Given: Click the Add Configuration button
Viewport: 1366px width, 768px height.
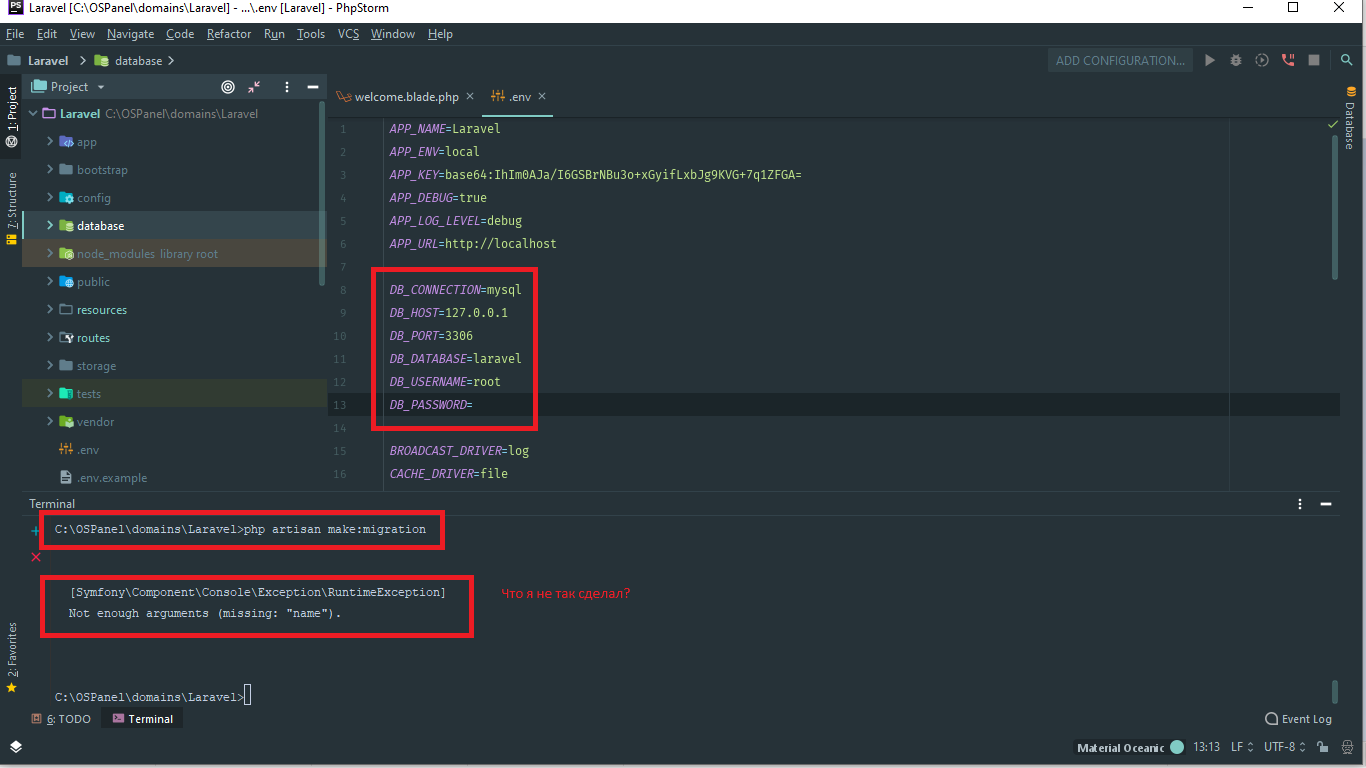Looking at the screenshot, I should [x=1120, y=60].
